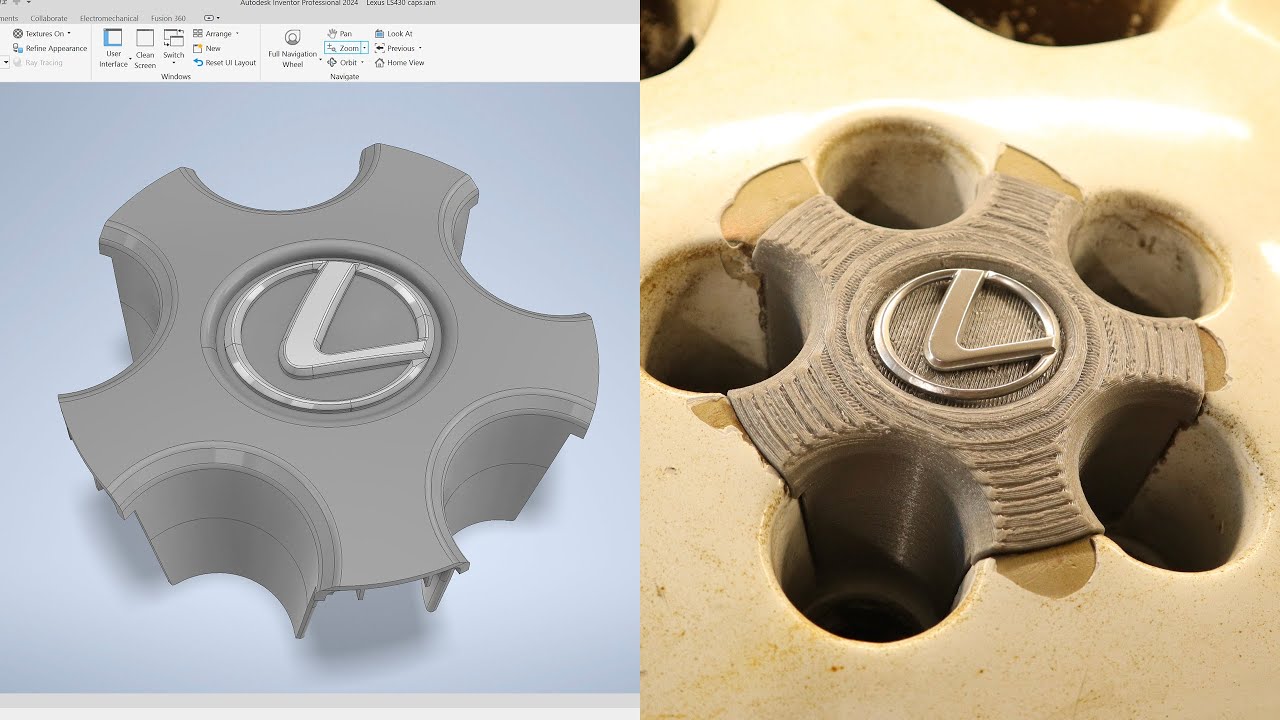Screen dimensions: 1280x720
Task: Toggle Ray Tracing
Action: (37, 62)
